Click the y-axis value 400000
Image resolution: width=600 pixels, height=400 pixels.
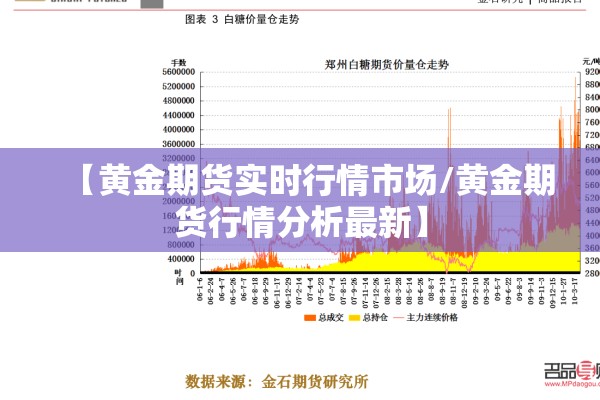click(181, 259)
